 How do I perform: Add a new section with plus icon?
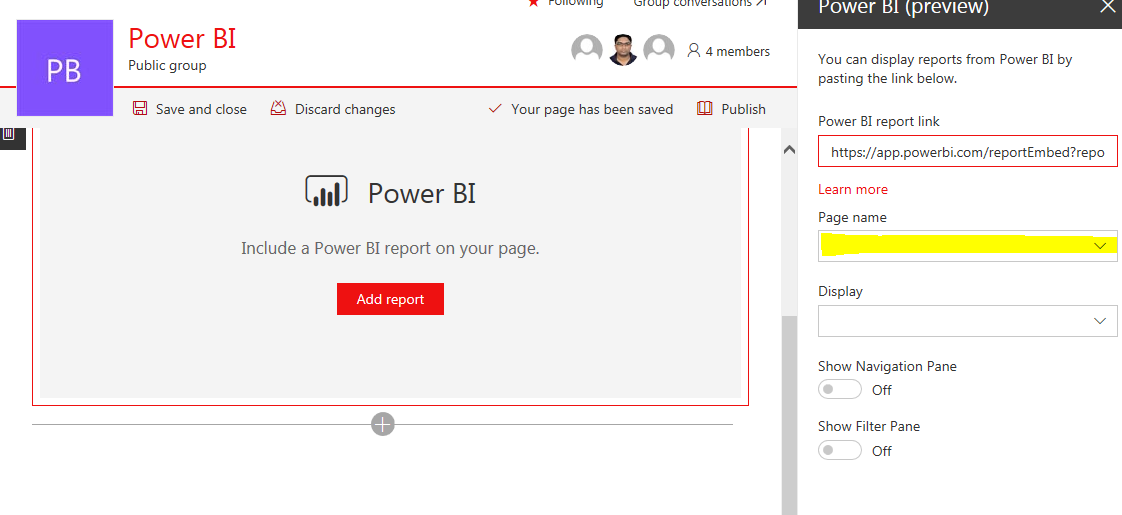383,423
